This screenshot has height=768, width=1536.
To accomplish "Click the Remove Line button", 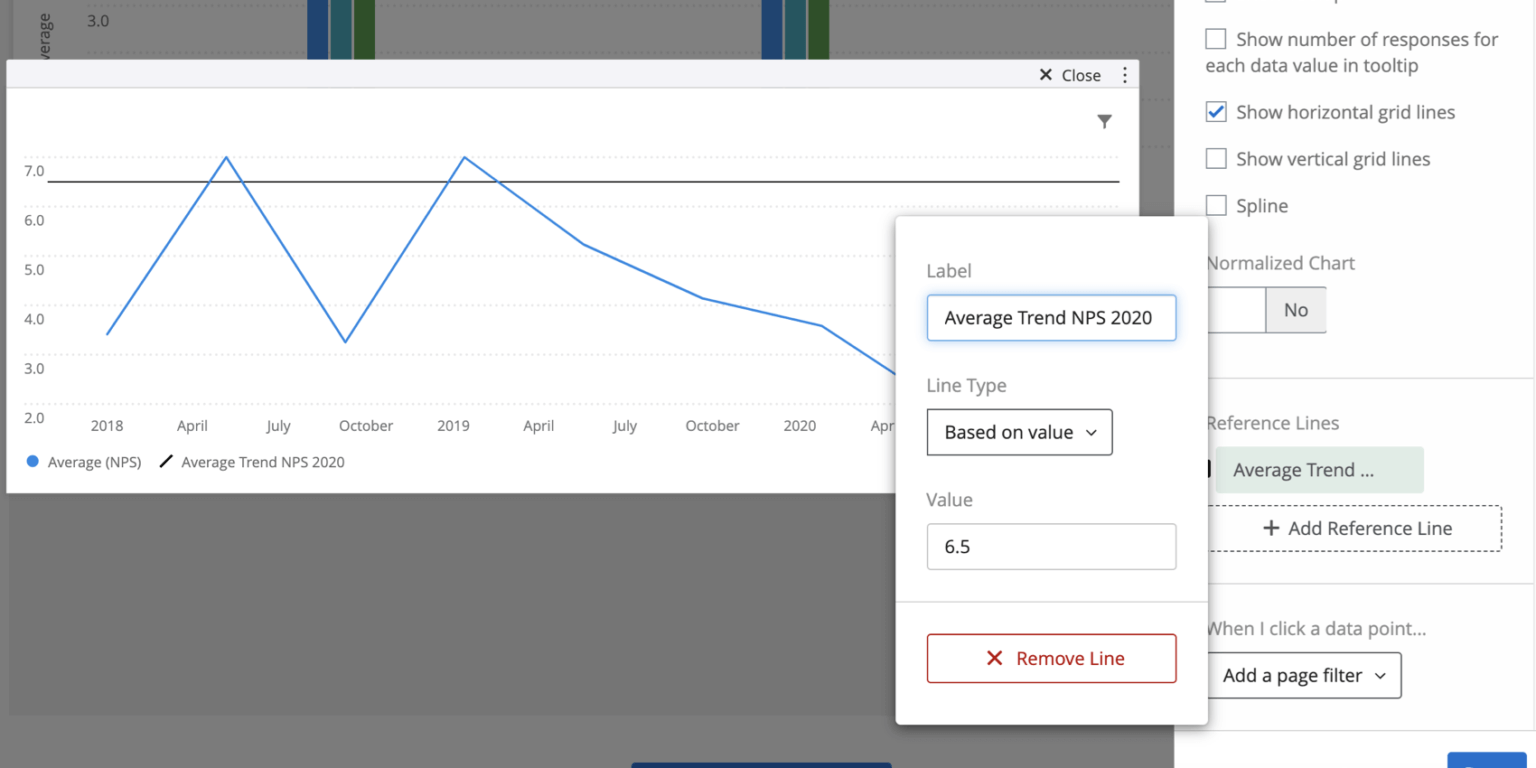I will (1051, 658).
